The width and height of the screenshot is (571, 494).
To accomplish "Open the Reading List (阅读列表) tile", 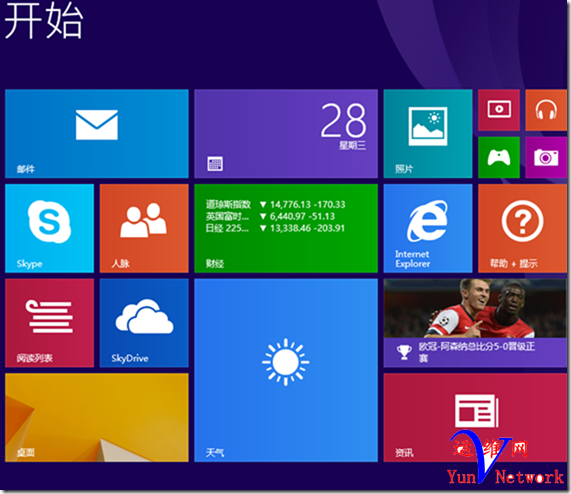I will point(50,323).
